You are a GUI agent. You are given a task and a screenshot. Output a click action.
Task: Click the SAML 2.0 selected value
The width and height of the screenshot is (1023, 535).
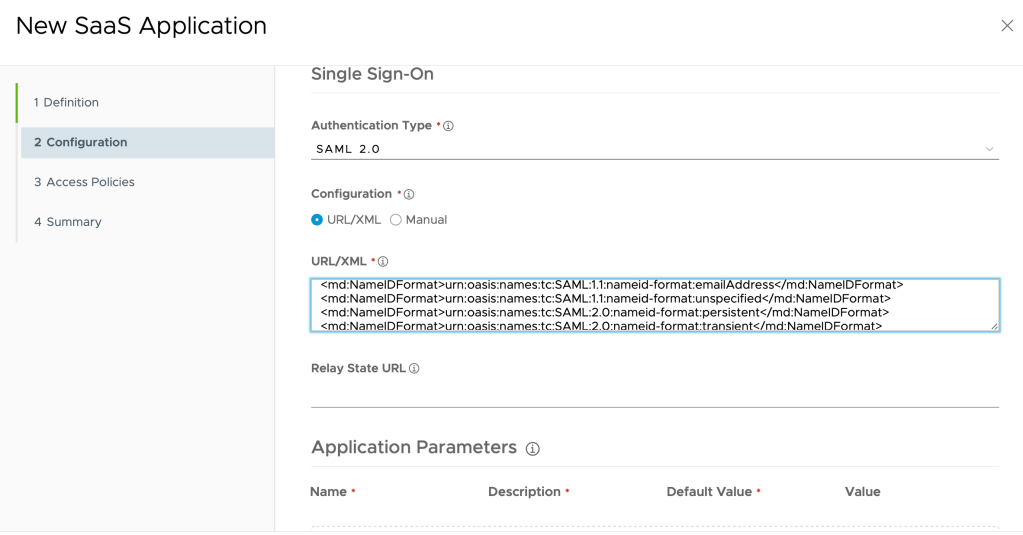click(348, 149)
